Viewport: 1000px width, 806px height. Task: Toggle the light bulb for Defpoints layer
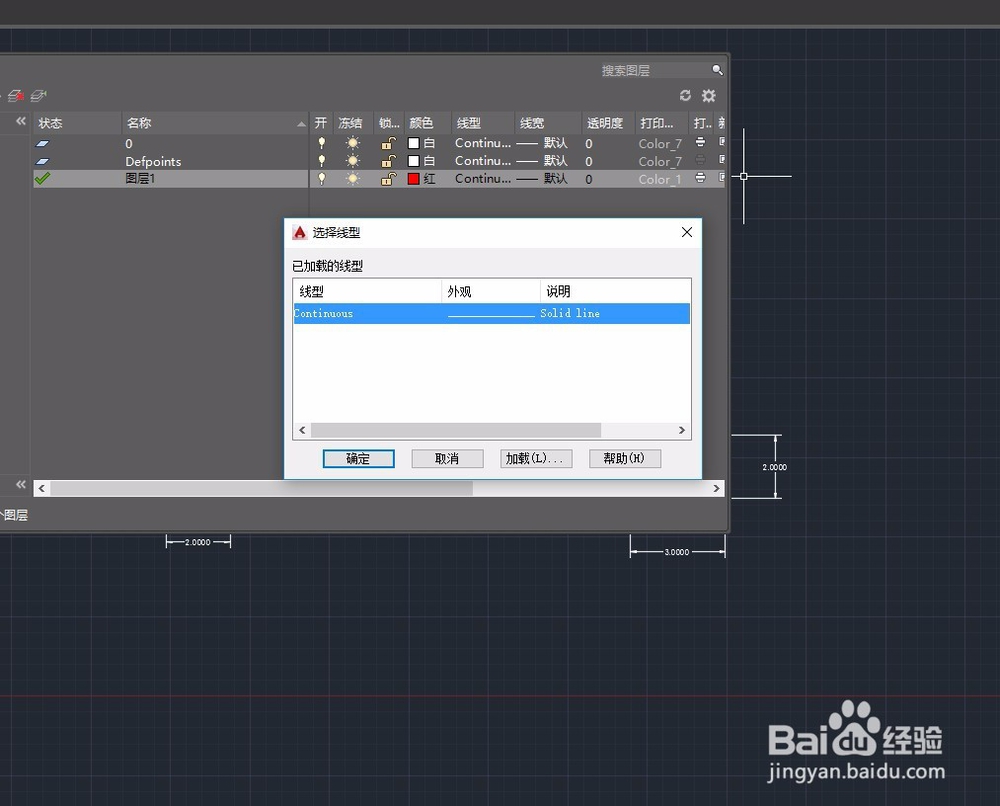[322, 161]
